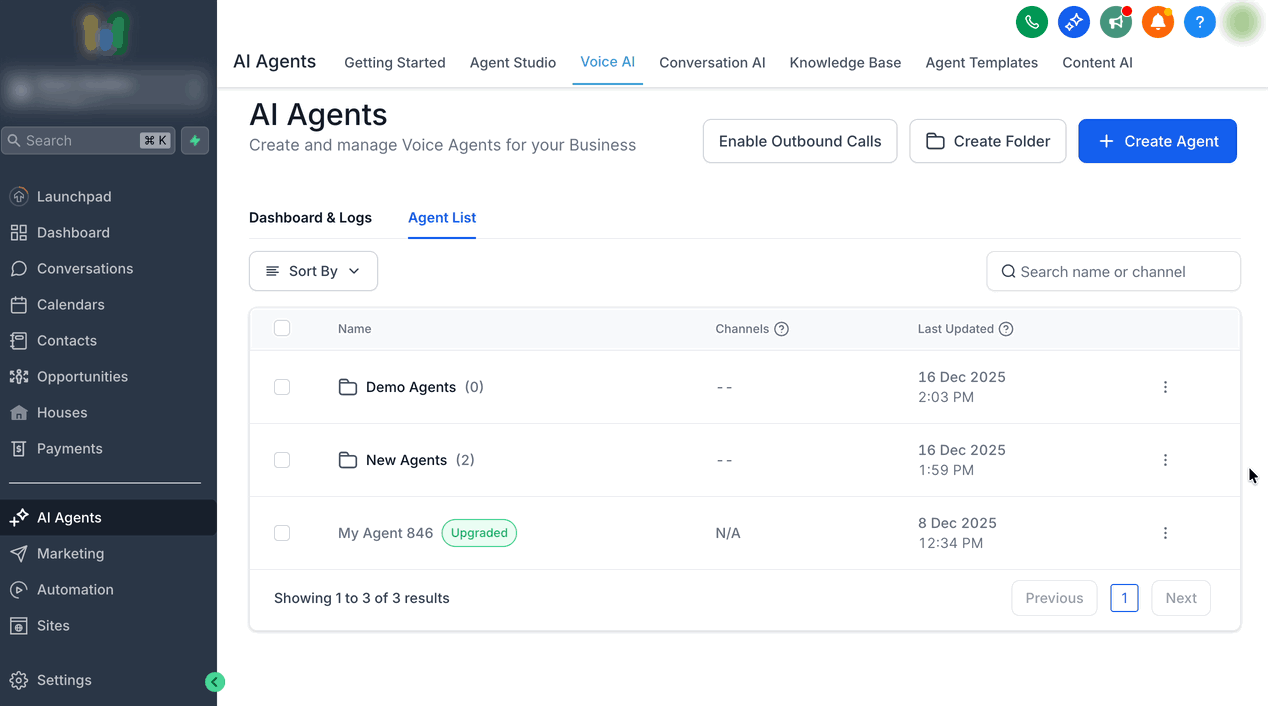Open My Agent 846
The width and height of the screenshot is (1268, 706).
tap(385, 533)
